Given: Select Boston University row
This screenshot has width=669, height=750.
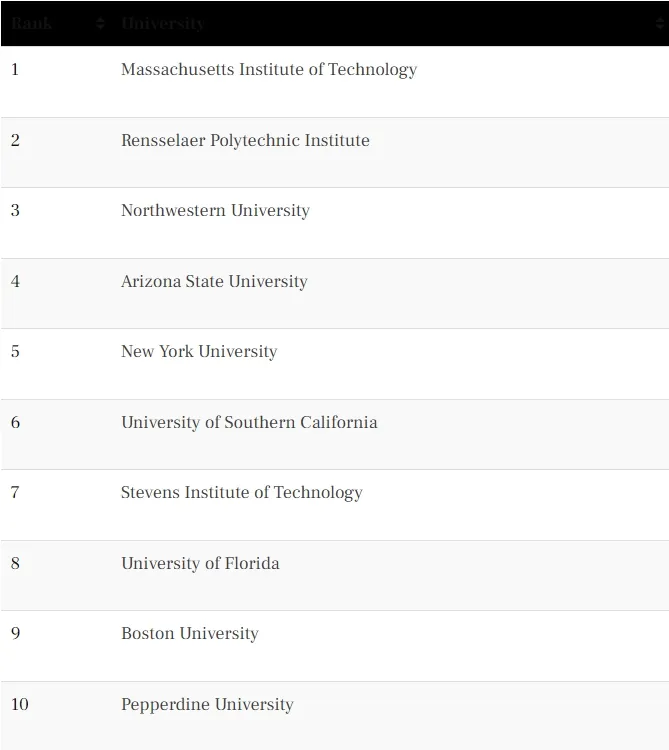Looking at the screenshot, I should 189,634.
